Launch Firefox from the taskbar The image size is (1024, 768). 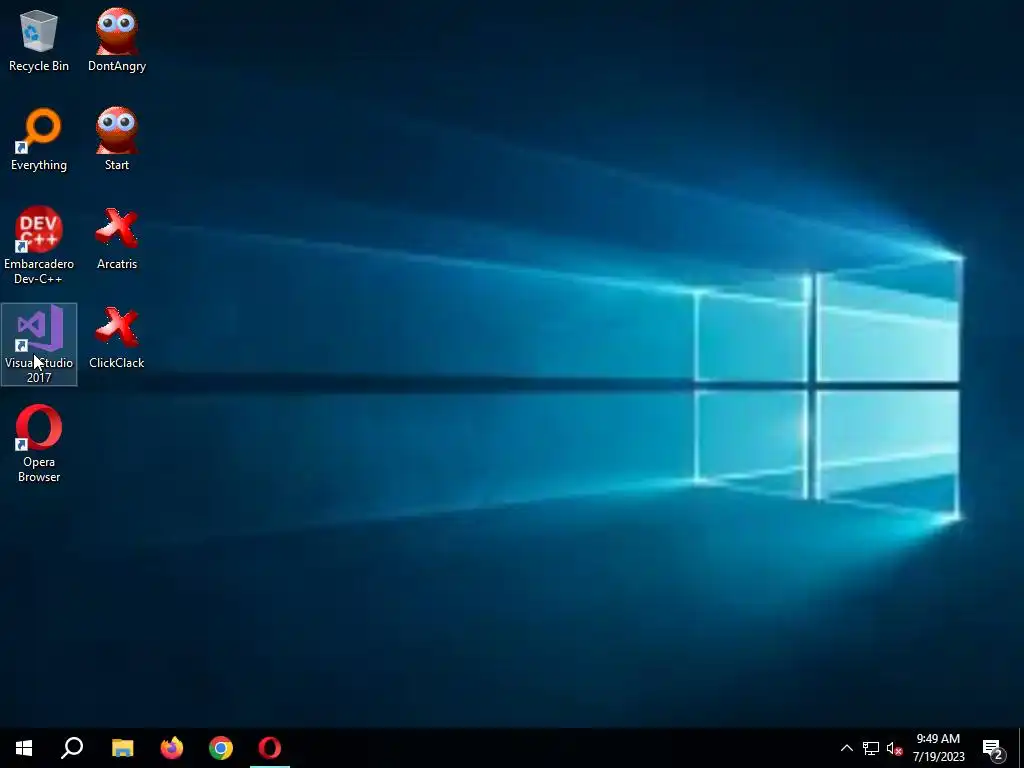coord(172,748)
